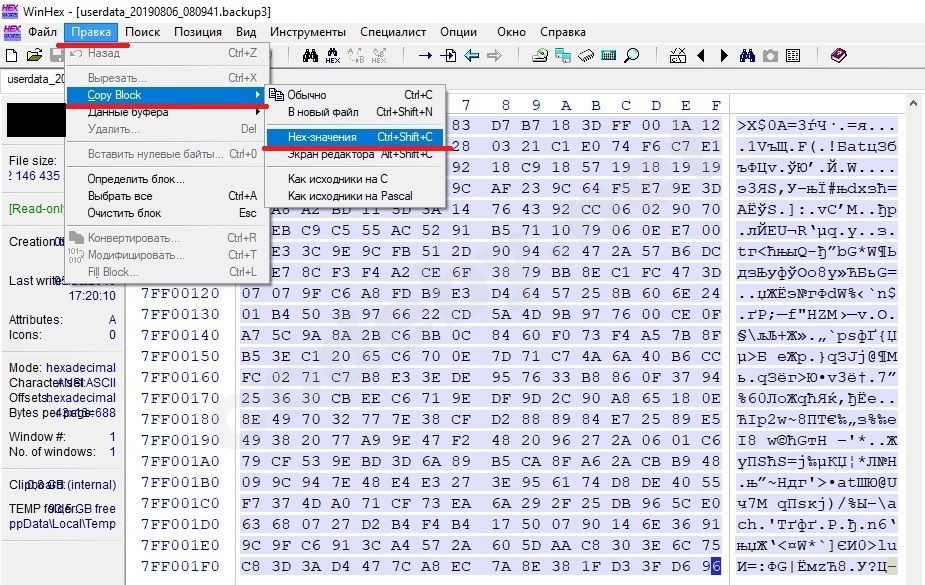Close the open Правка menu
The width and height of the screenshot is (925, 585).
[91, 32]
